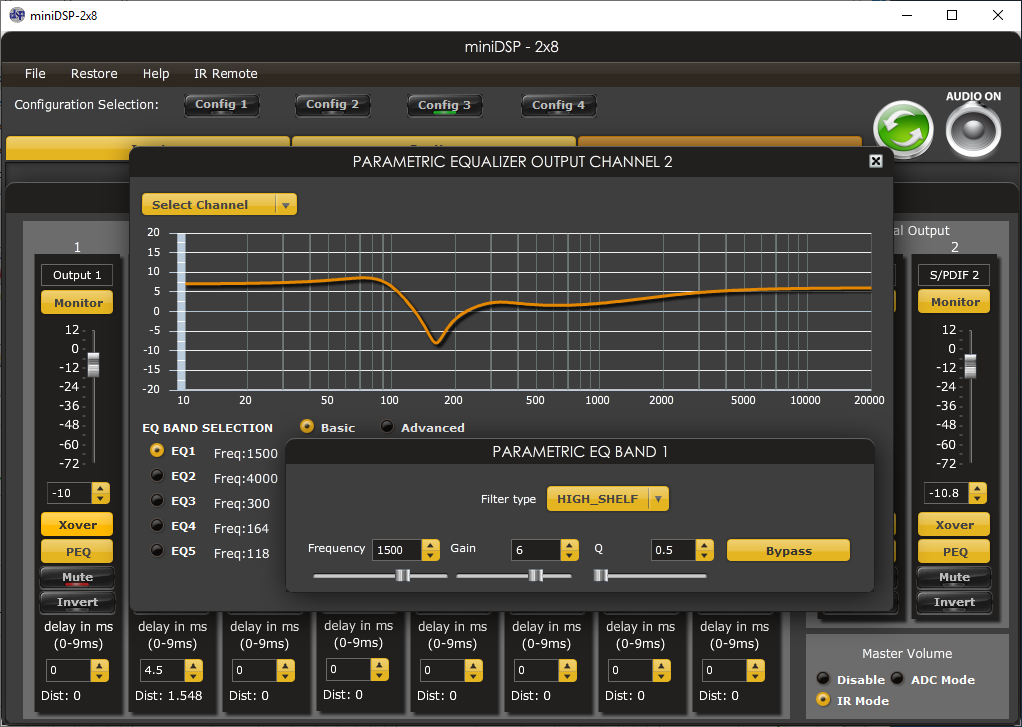Select EQ4 band radio button
The width and height of the screenshot is (1022, 727).
coord(156,525)
